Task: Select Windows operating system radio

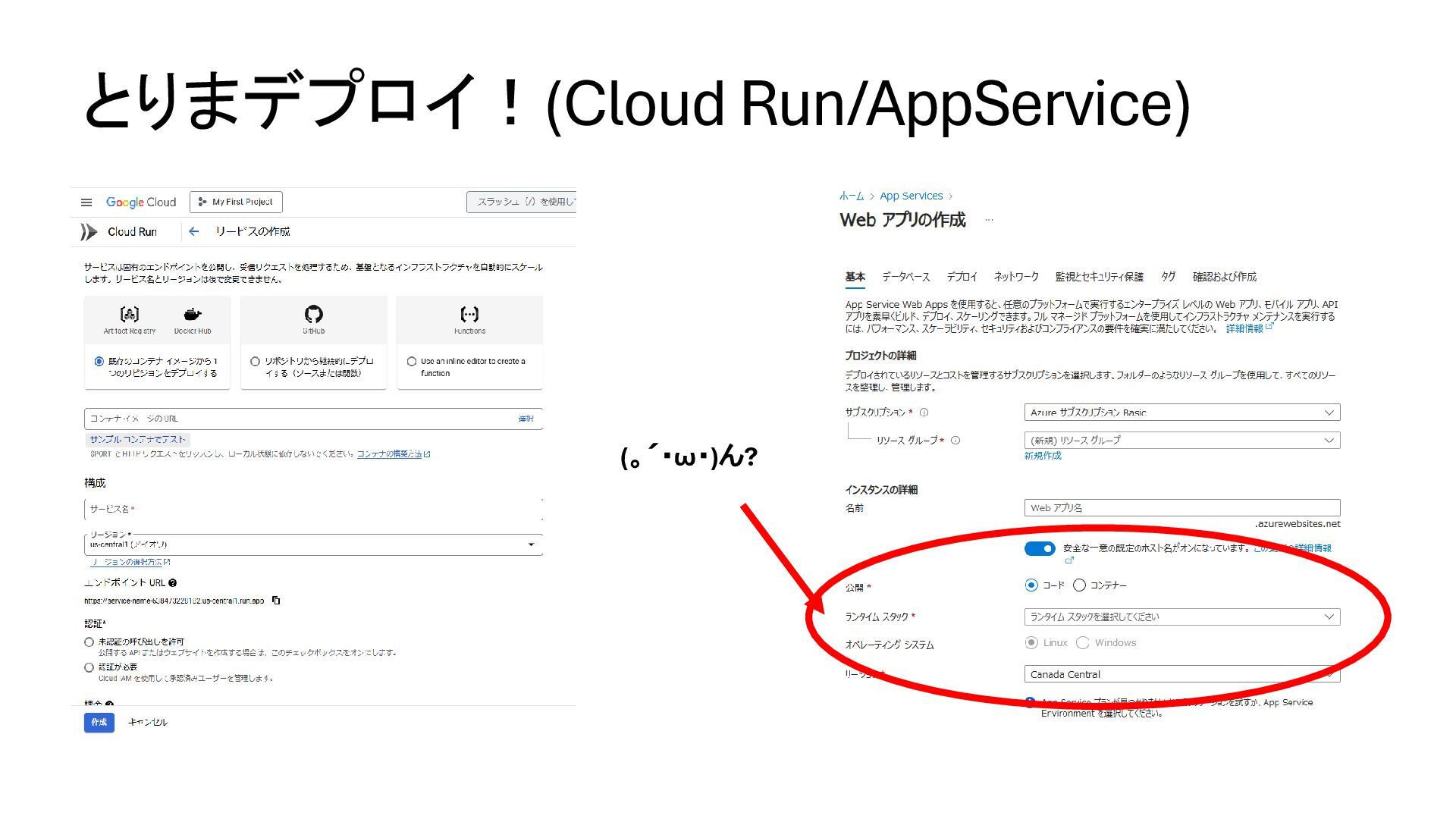Action: [x=1083, y=643]
